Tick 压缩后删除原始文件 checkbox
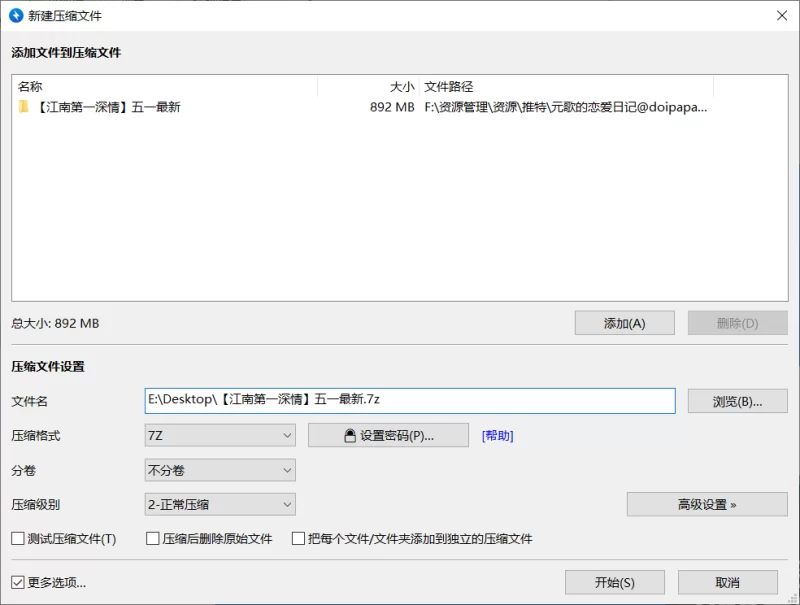 (x=153, y=539)
